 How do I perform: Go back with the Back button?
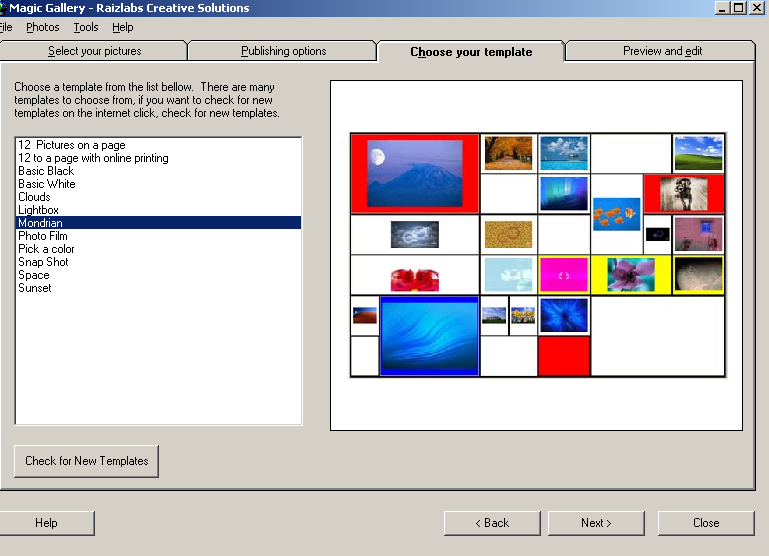[x=492, y=523]
